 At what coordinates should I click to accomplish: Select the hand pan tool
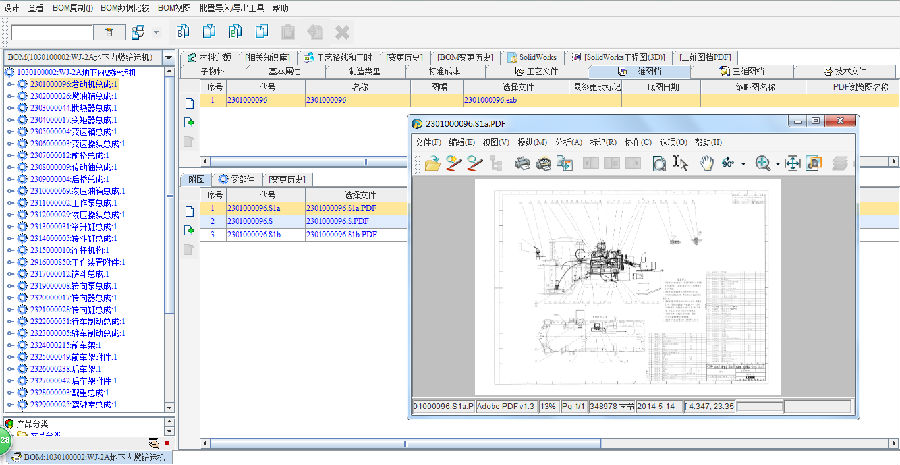tap(706, 162)
